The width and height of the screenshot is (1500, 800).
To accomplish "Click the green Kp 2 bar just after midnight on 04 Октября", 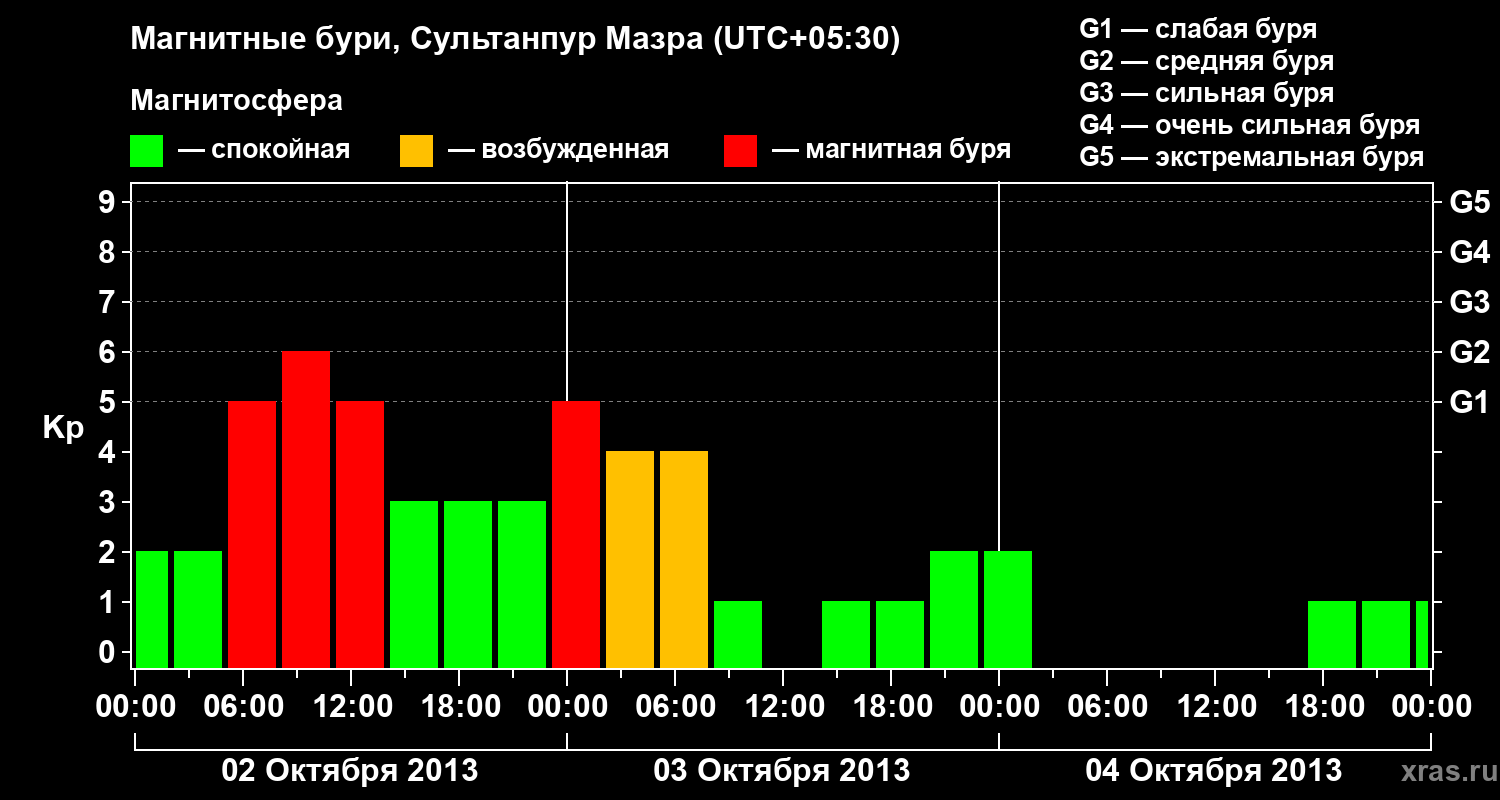I will point(1008,610).
